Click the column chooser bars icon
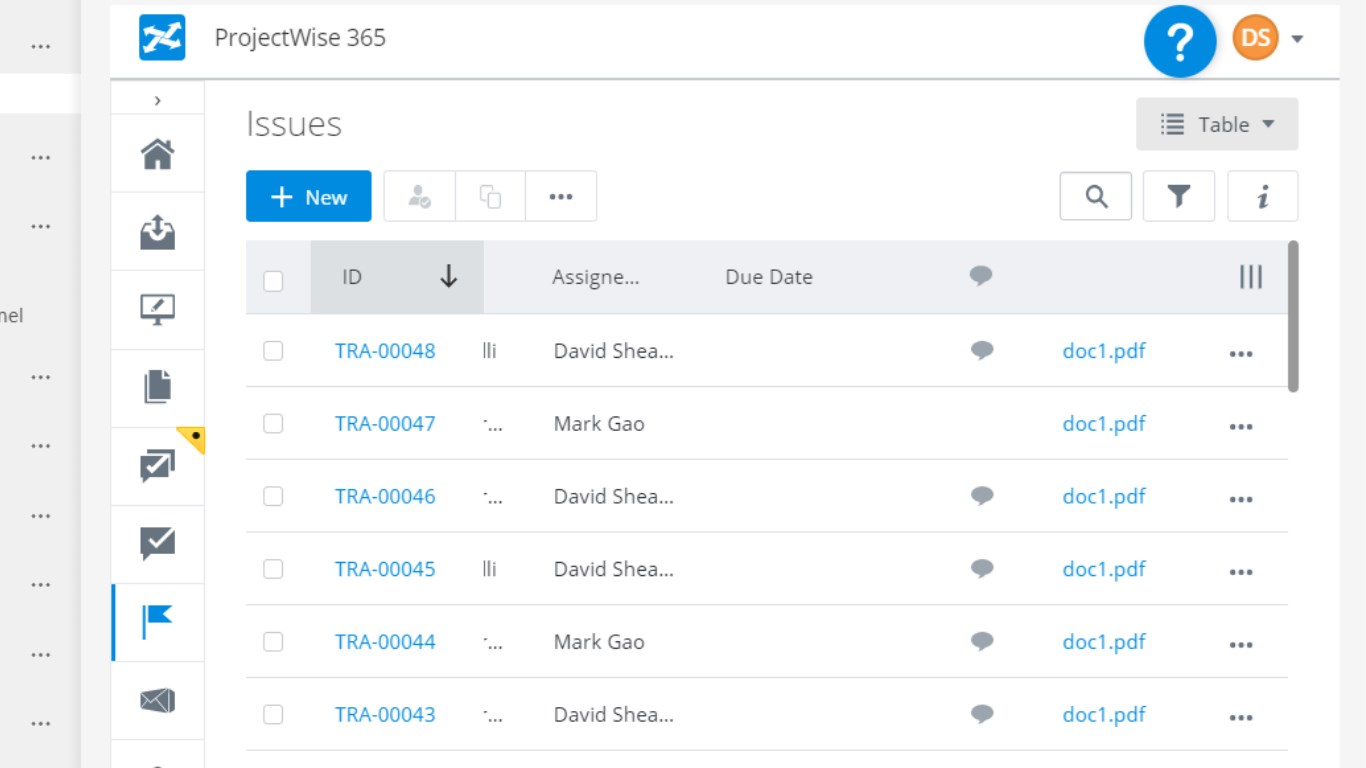Viewport: 1366px width, 768px height. coord(1250,277)
